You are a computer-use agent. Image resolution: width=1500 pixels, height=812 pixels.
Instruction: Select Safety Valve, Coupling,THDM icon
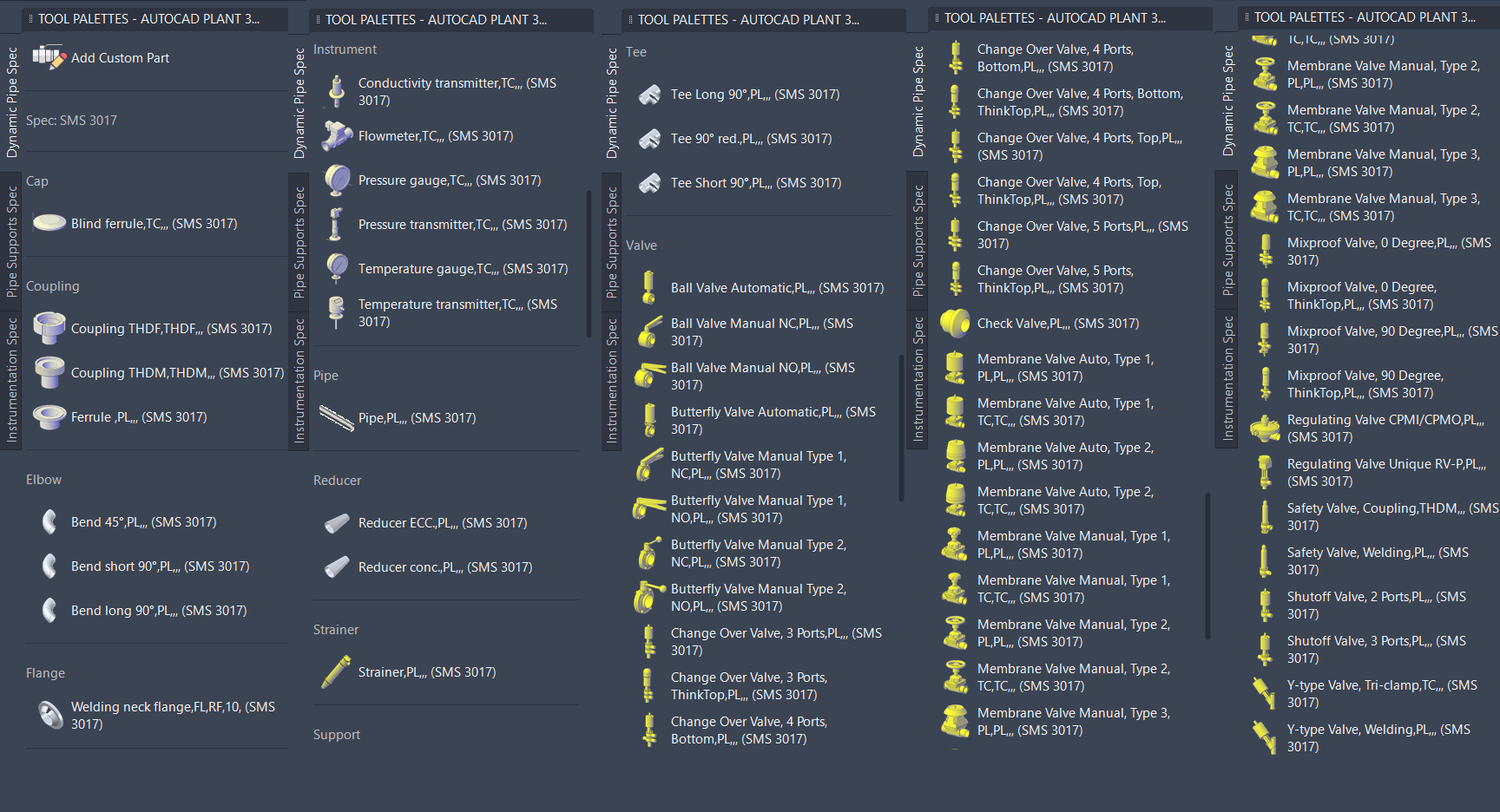pyautogui.click(x=1266, y=516)
